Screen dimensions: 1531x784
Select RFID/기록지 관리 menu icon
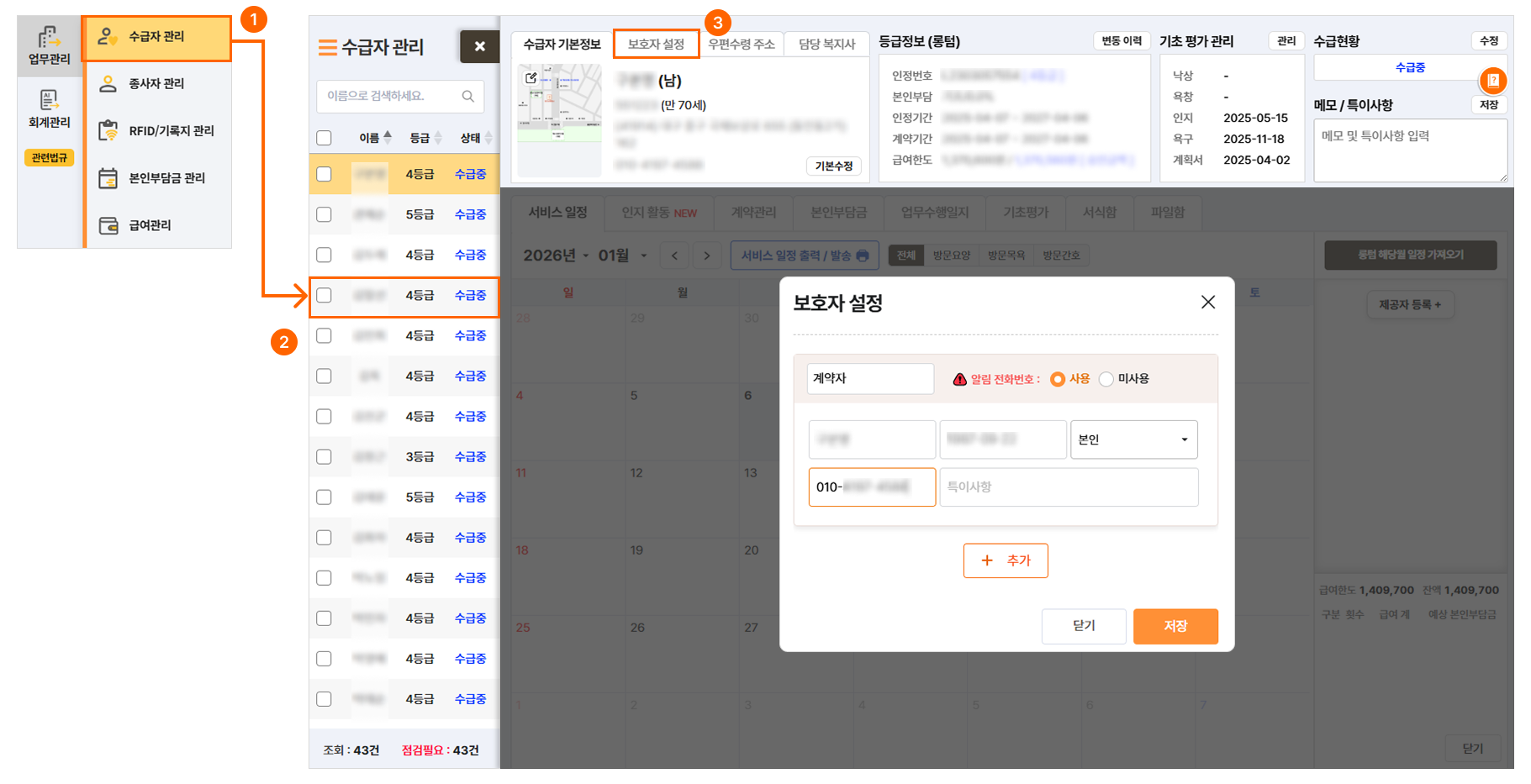click(x=108, y=131)
